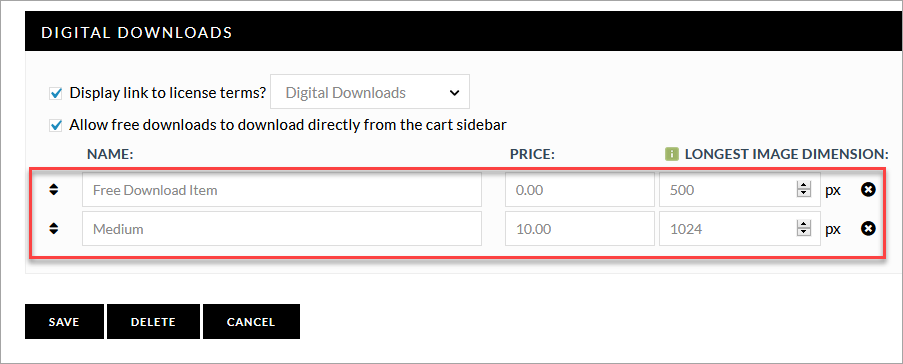Click reorder handle for Free Download Item row
This screenshot has width=903, height=364.
click(54, 189)
